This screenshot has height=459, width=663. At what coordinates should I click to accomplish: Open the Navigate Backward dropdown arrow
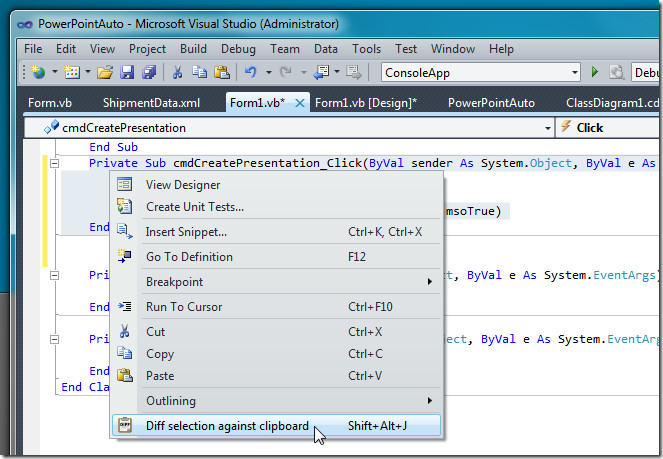(x=337, y=72)
